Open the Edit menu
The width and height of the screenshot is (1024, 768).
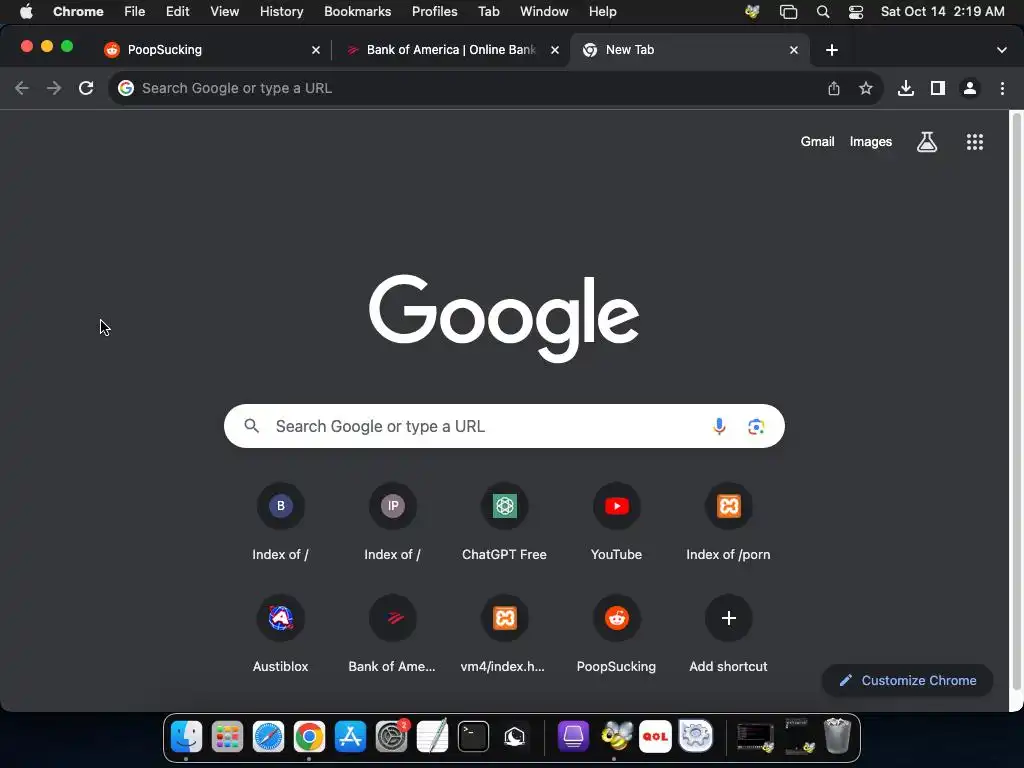pos(177,12)
